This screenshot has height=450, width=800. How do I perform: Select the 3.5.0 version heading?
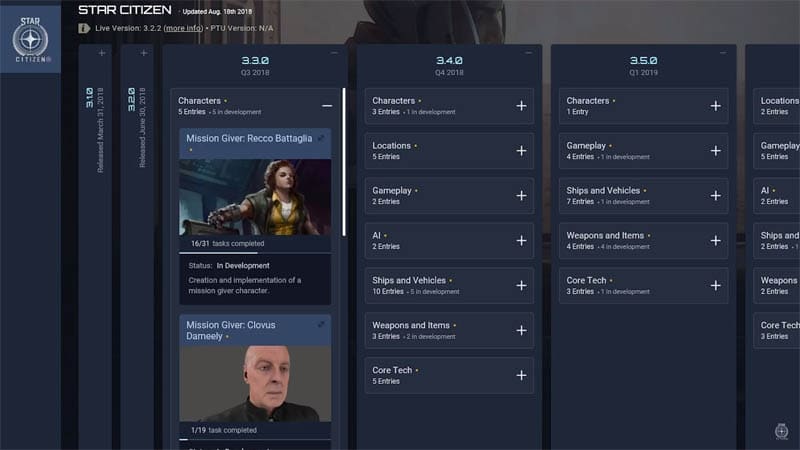click(643, 60)
